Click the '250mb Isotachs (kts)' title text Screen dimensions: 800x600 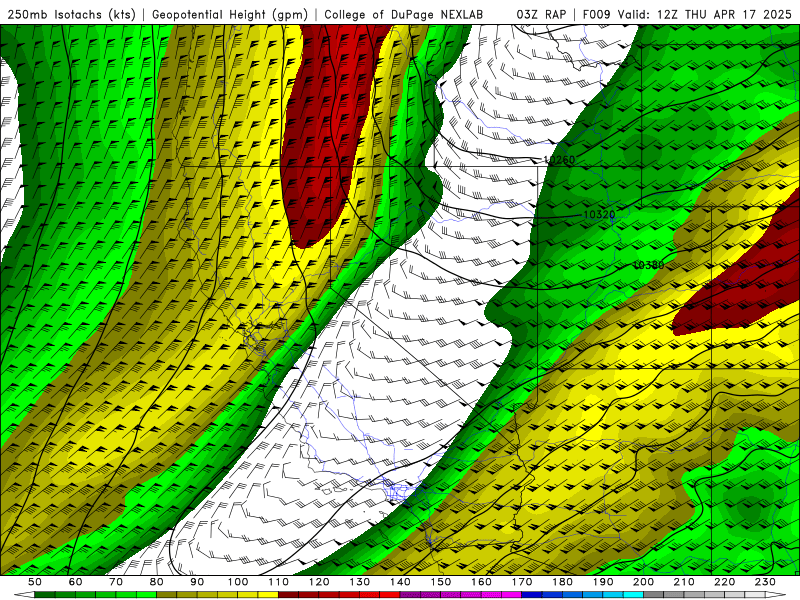click(72, 15)
